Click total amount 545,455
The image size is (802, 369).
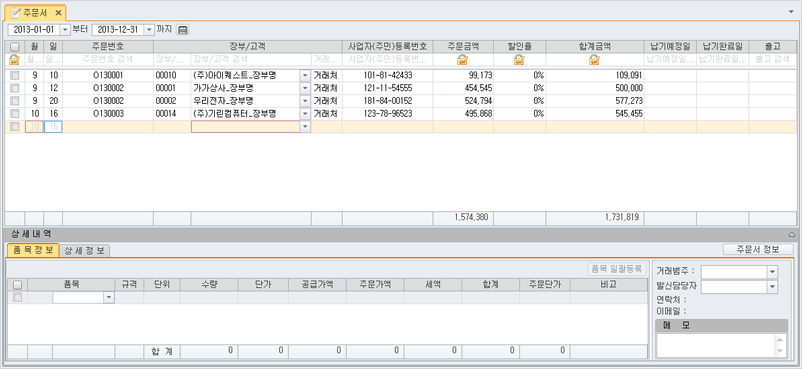pos(629,113)
